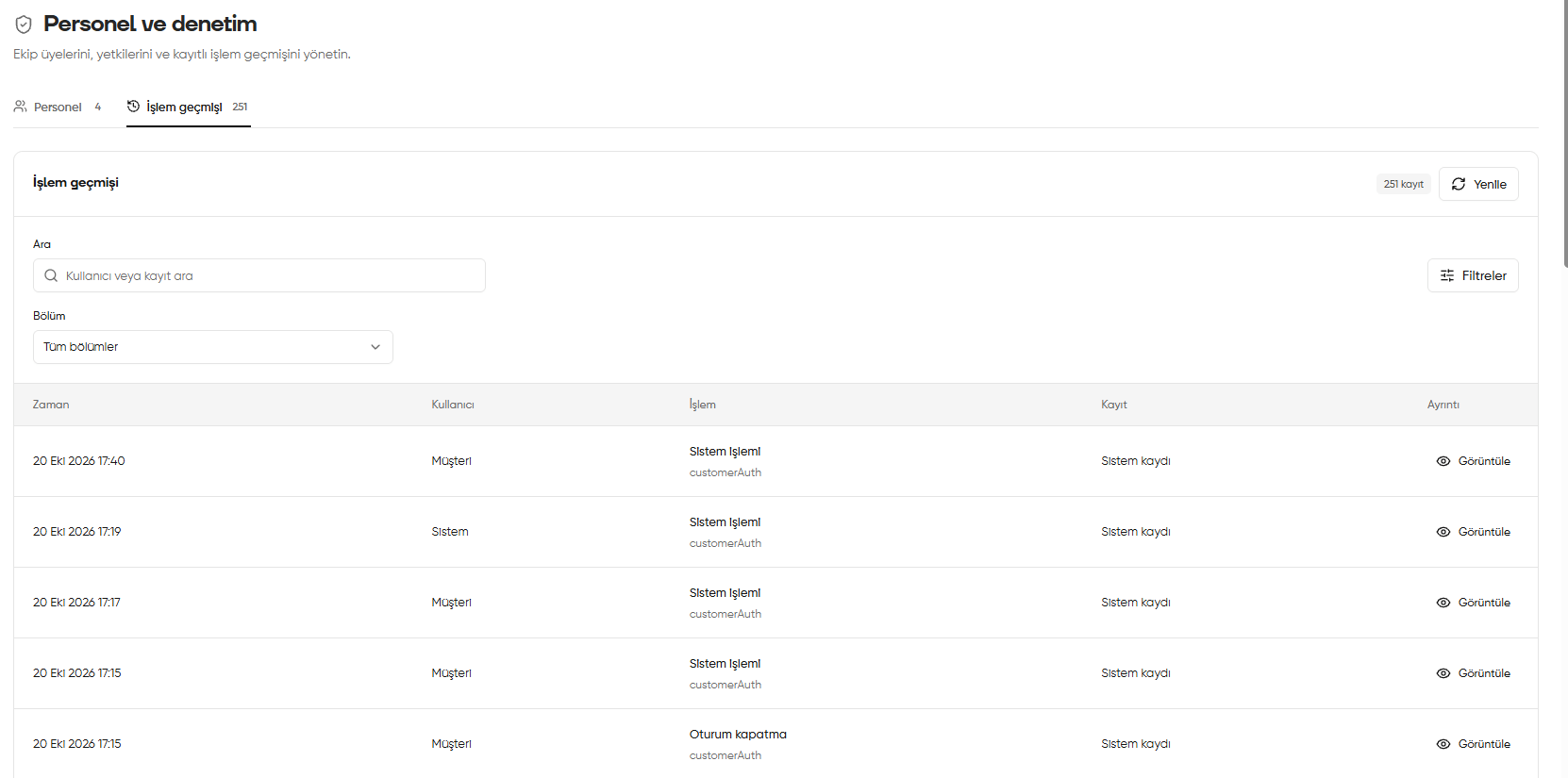Select the timestamp 20 Eki 2026 17:17
Viewport: 1568px width, 778px height.
[x=77, y=603]
